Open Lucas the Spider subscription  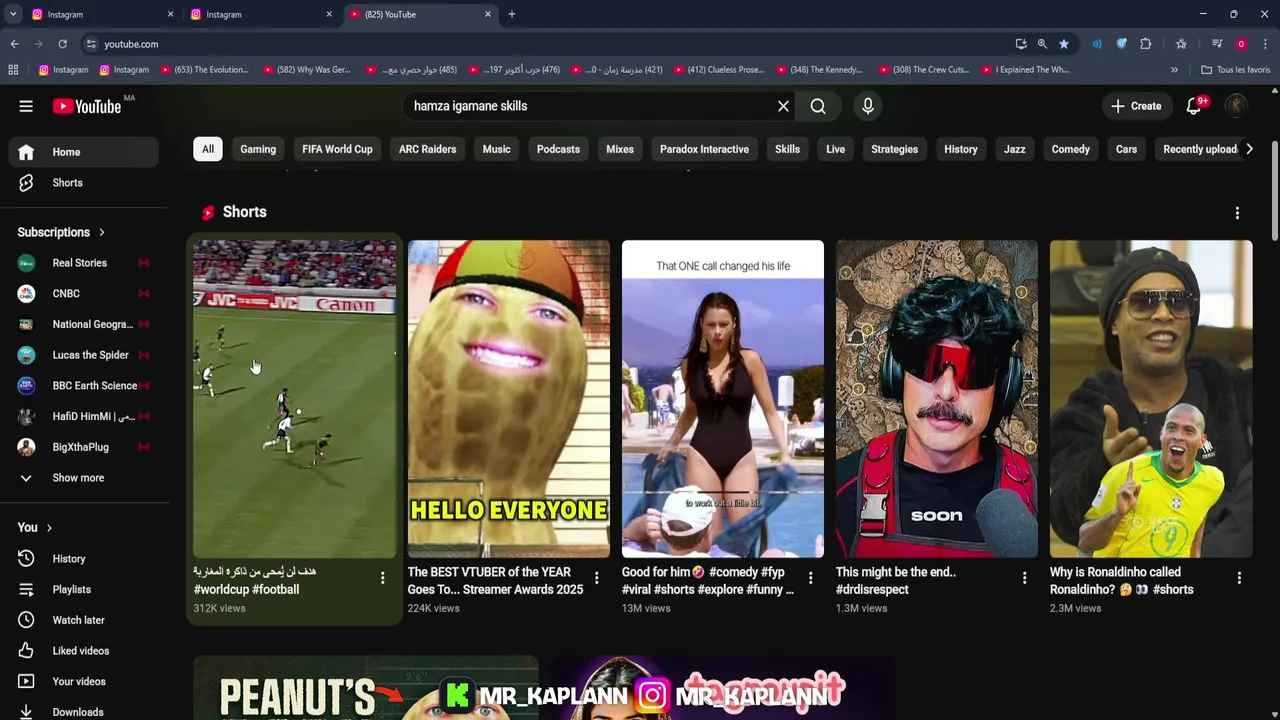click(84, 355)
